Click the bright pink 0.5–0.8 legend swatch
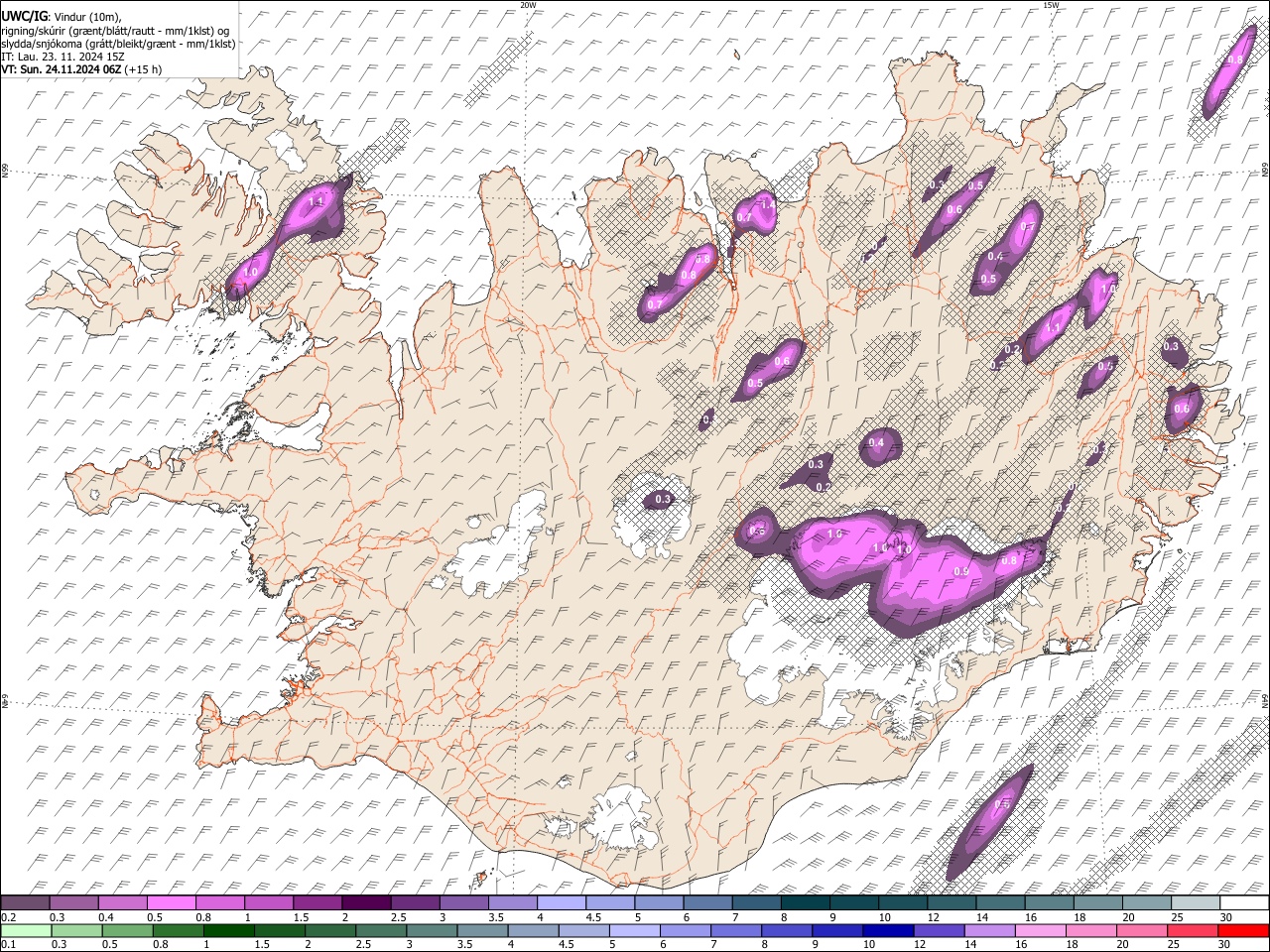The width and height of the screenshot is (1270, 952). coord(172,903)
